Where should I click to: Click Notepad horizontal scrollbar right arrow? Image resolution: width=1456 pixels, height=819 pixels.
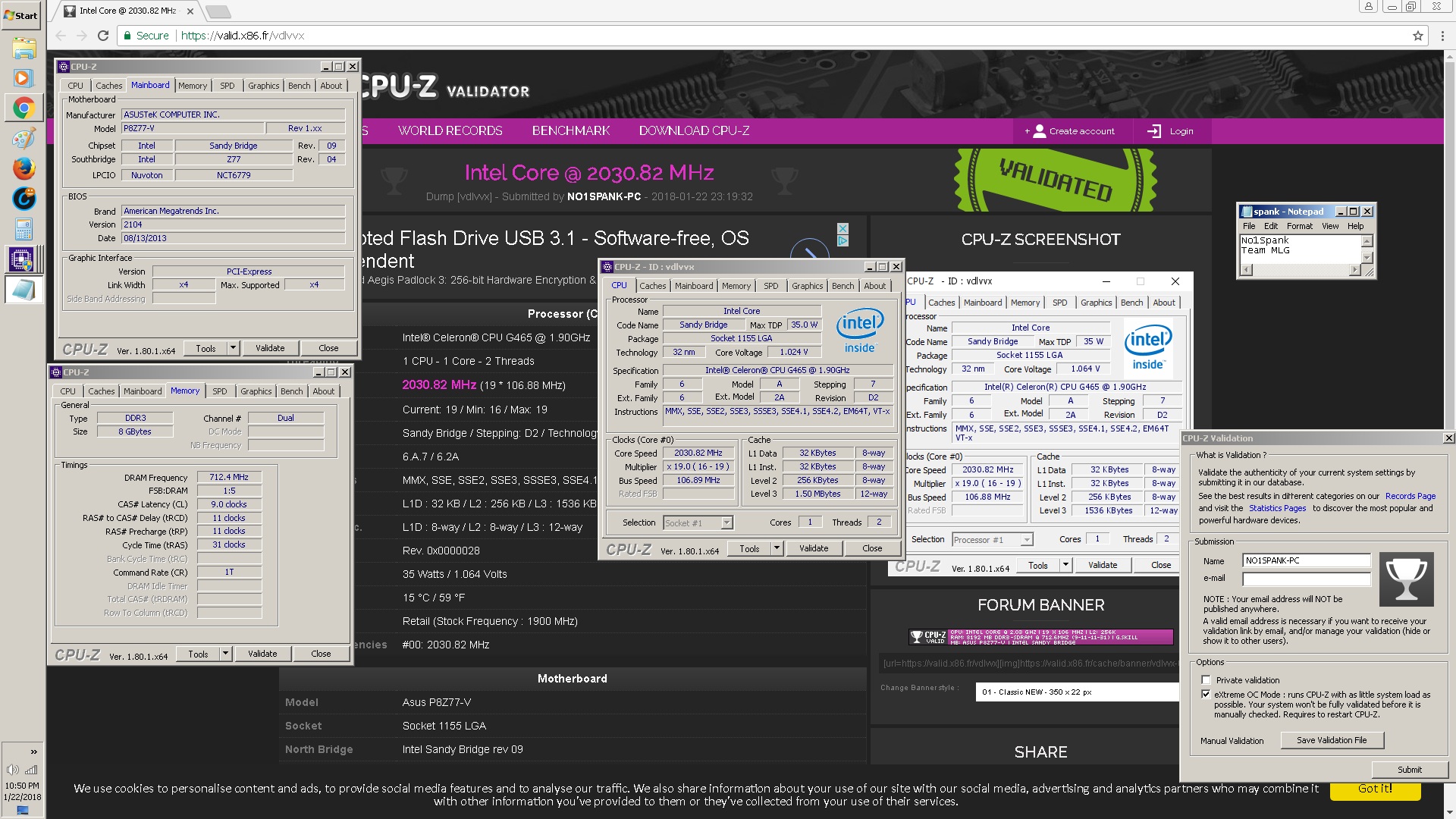[1355, 270]
